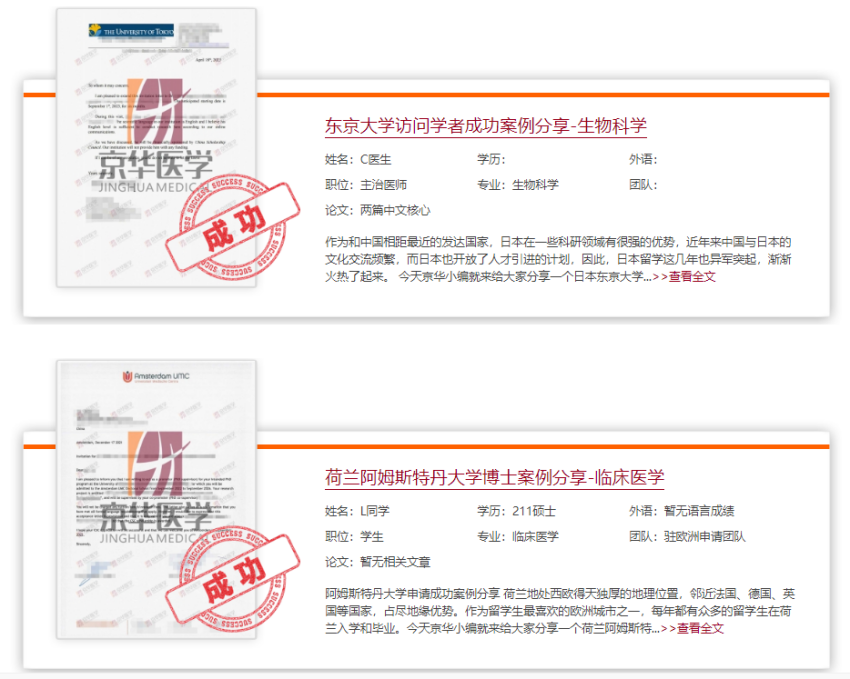850x679 pixels.
Task: Open the Amsterdam UMC offer letter thumbnail
Action: pos(156,499)
